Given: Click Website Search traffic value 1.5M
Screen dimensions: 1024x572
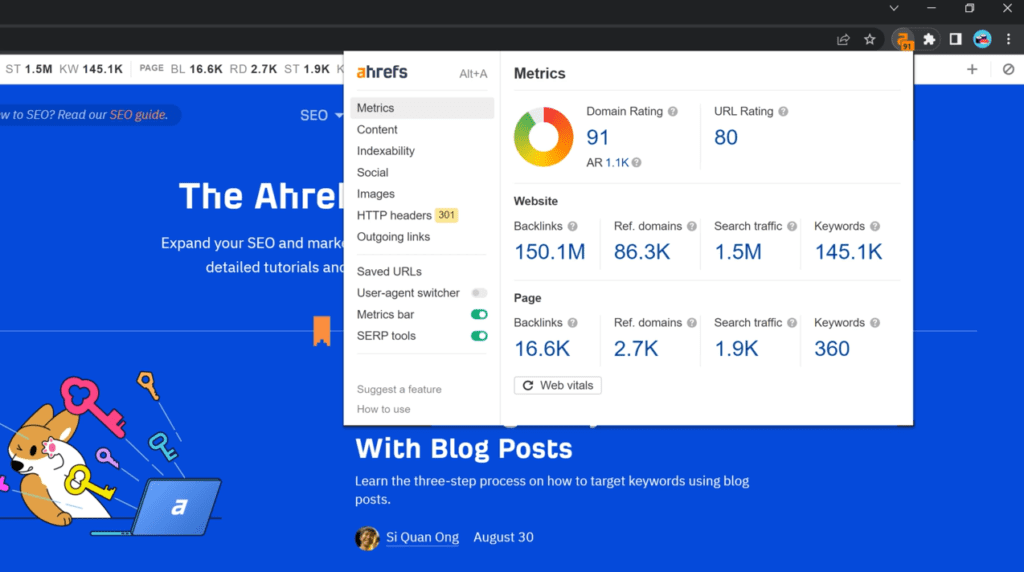Looking at the screenshot, I should pos(738,252).
